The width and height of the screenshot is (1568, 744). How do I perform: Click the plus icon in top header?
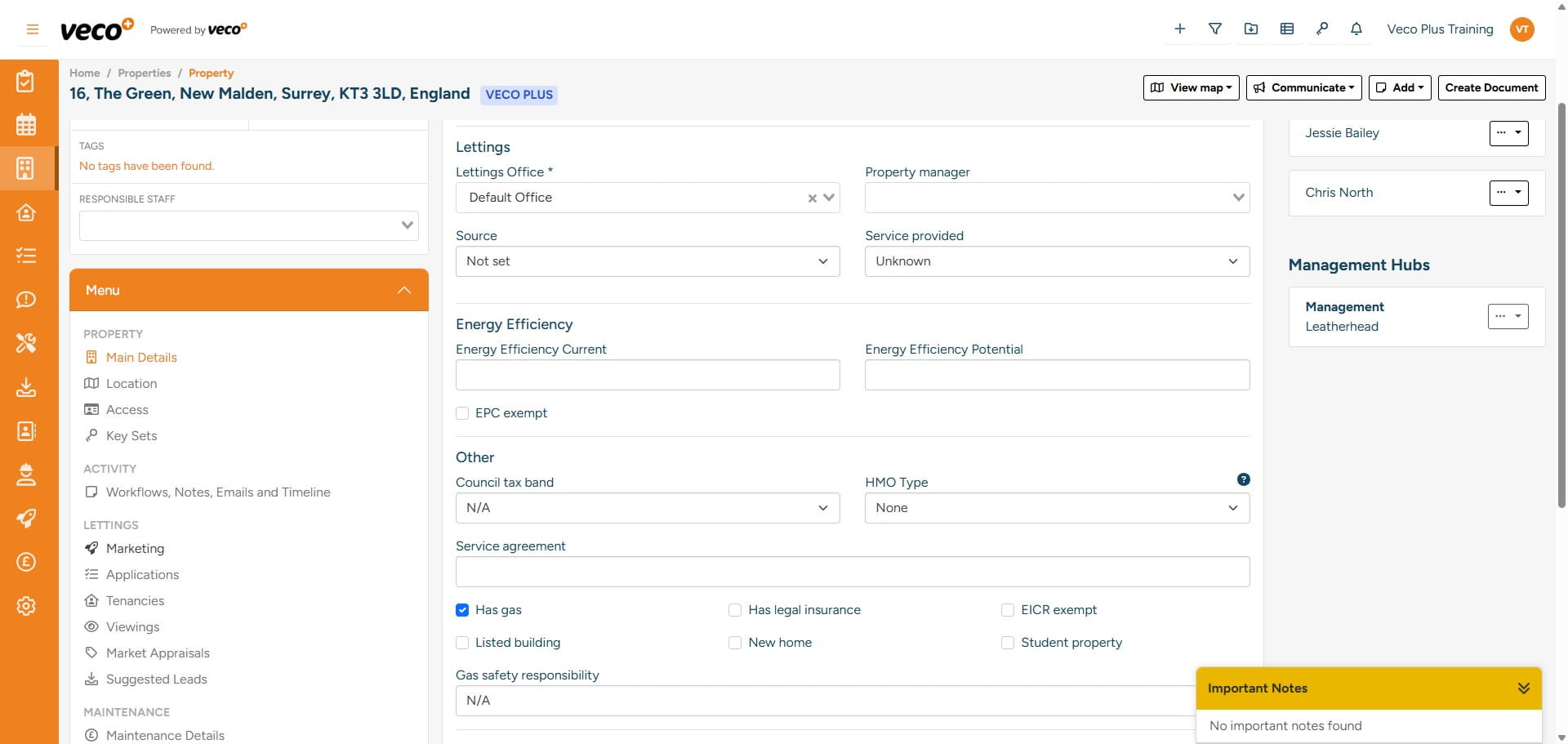[1180, 29]
